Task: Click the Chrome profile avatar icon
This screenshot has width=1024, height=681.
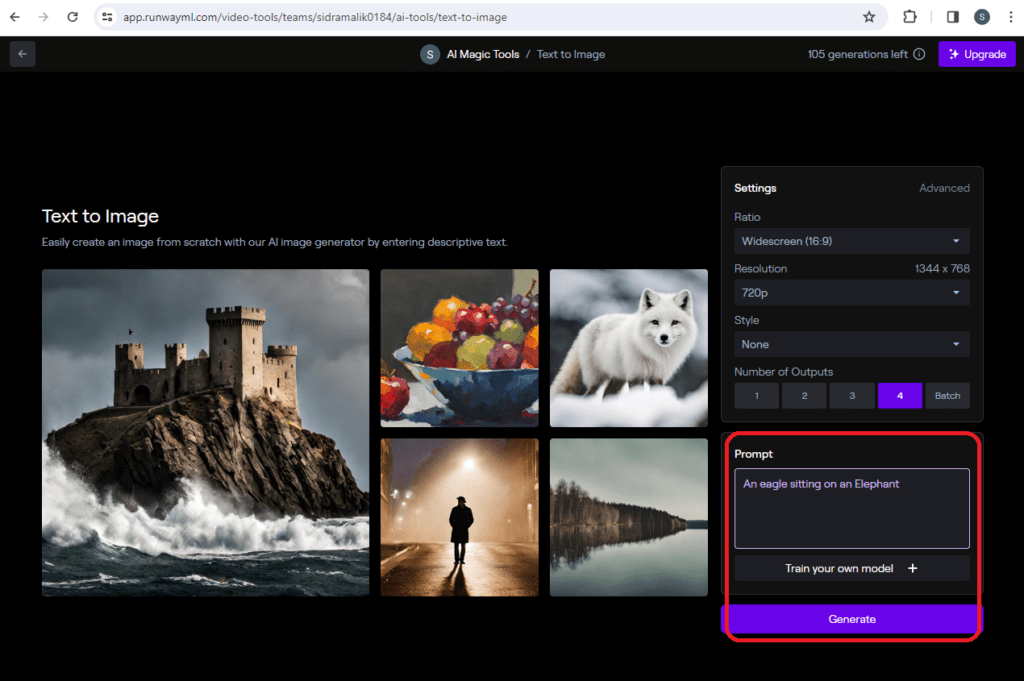Action: pos(981,16)
